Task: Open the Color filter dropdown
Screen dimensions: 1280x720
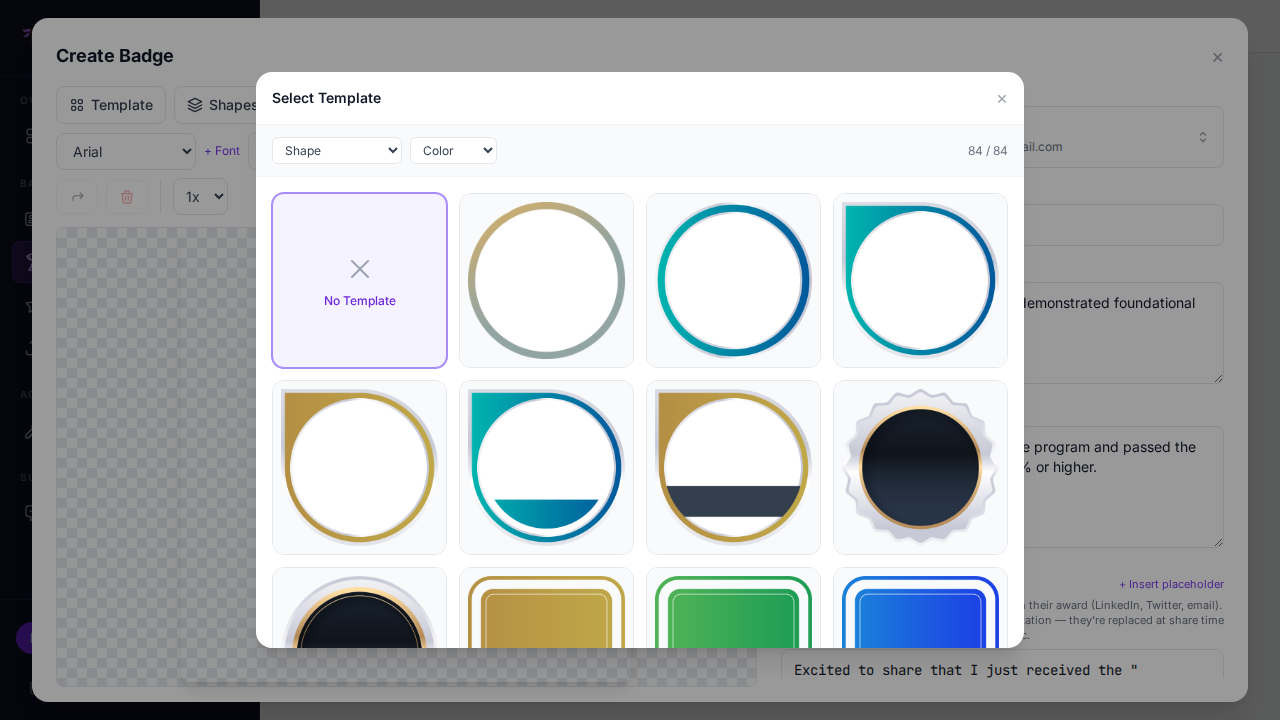Action: point(453,151)
